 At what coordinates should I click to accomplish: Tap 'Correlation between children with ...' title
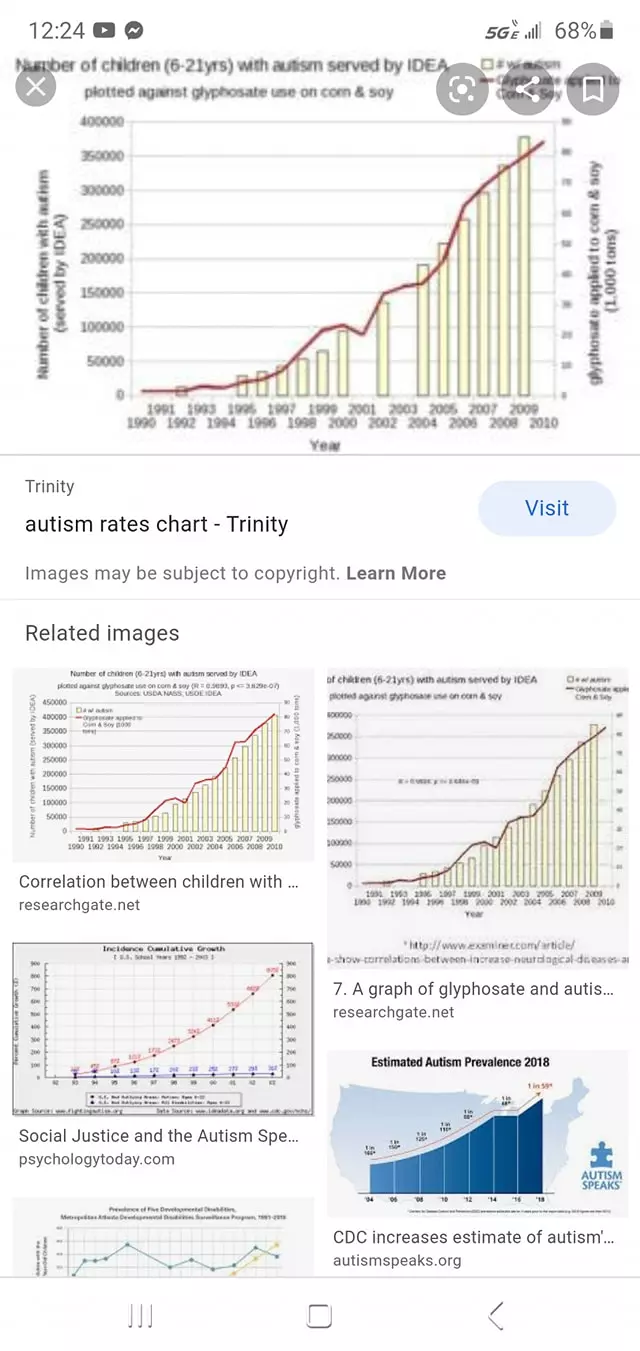pyautogui.click(x=158, y=882)
